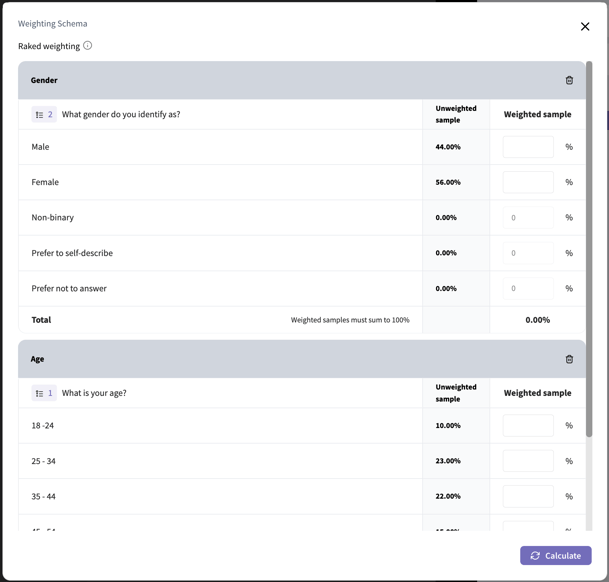Click the Raked weighting label

point(49,46)
